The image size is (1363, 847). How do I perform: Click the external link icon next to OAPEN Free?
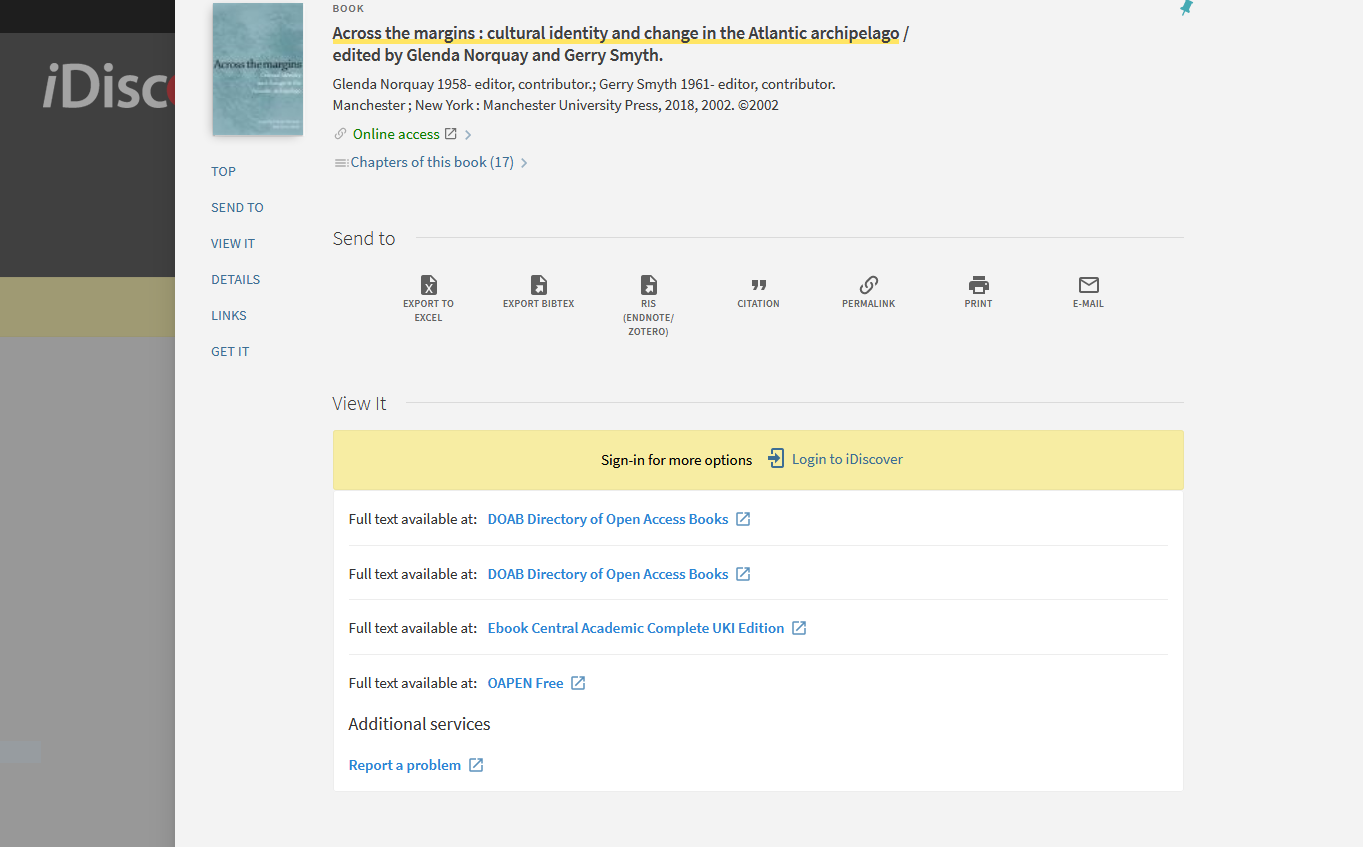(x=578, y=682)
